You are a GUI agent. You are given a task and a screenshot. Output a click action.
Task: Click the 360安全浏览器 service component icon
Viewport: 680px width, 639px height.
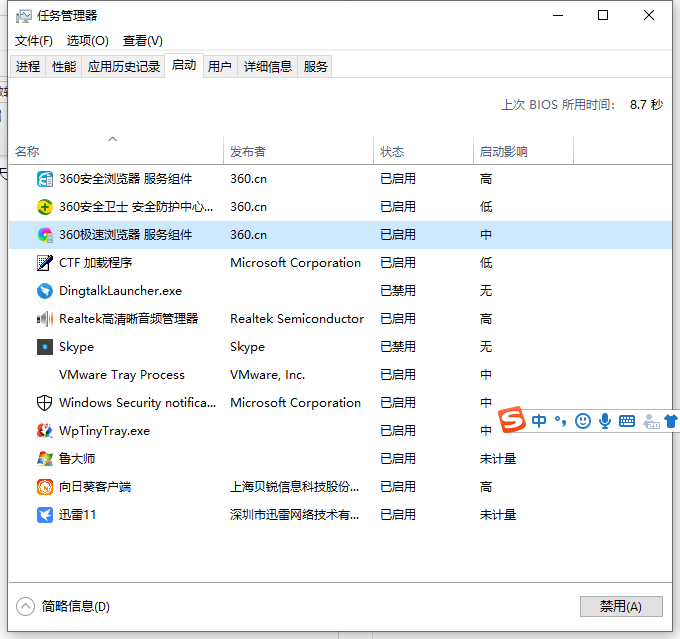click(45, 179)
